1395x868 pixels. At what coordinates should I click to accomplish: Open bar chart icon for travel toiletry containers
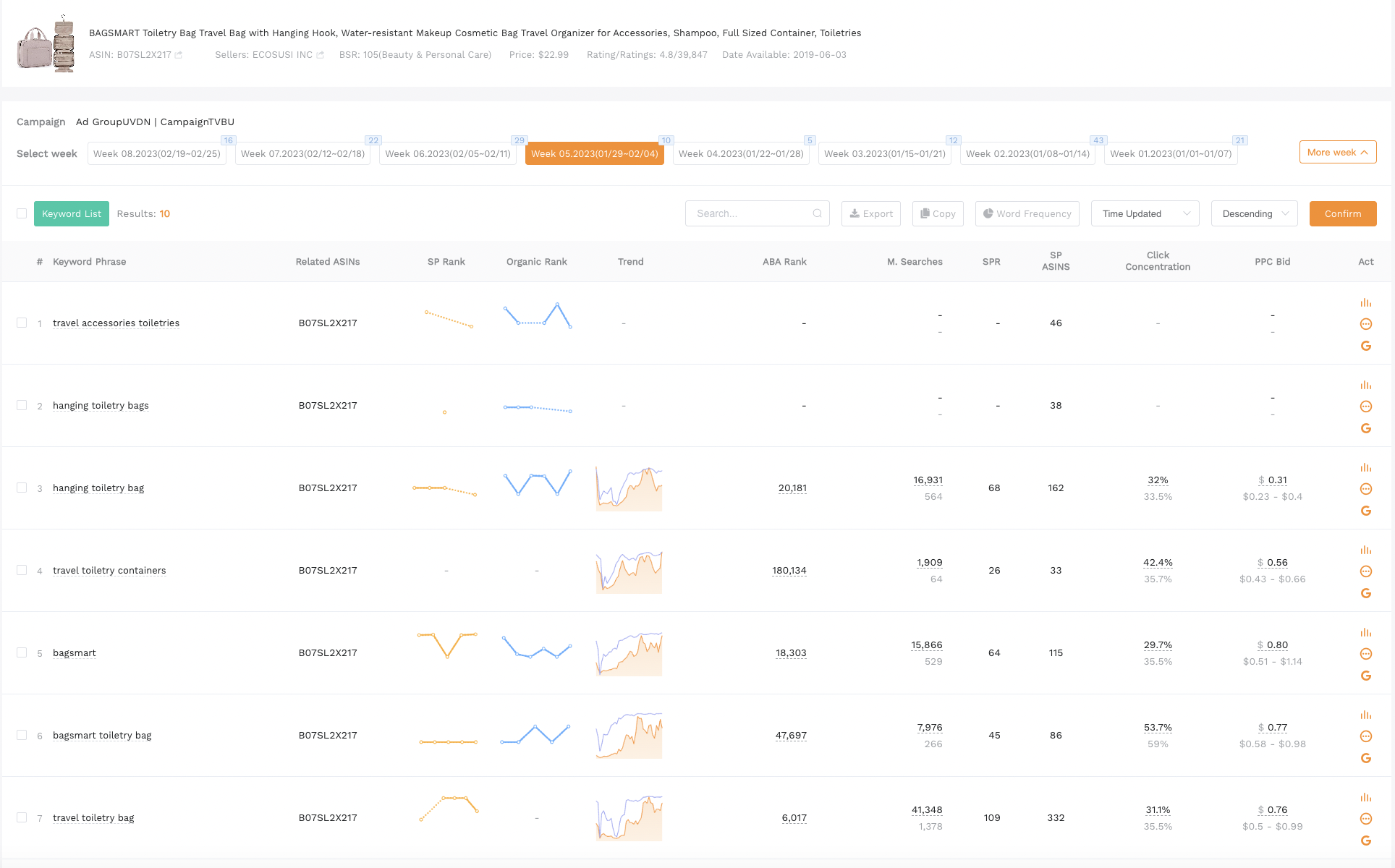tap(1366, 550)
